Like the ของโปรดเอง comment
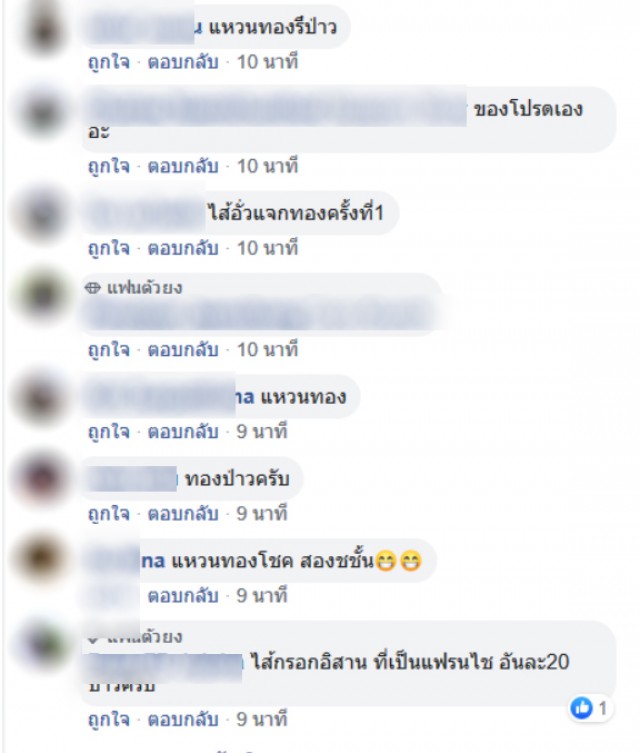Viewport: 640px width, 753px height. click(x=109, y=166)
